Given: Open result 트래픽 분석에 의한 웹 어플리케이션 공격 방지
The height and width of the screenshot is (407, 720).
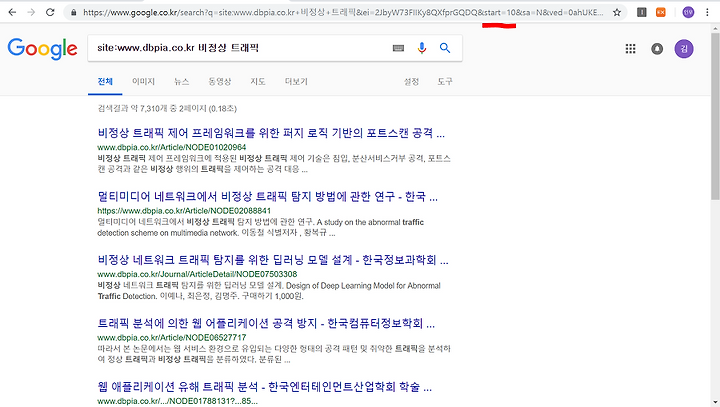Looking at the screenshot, I should tap(266, 323).
